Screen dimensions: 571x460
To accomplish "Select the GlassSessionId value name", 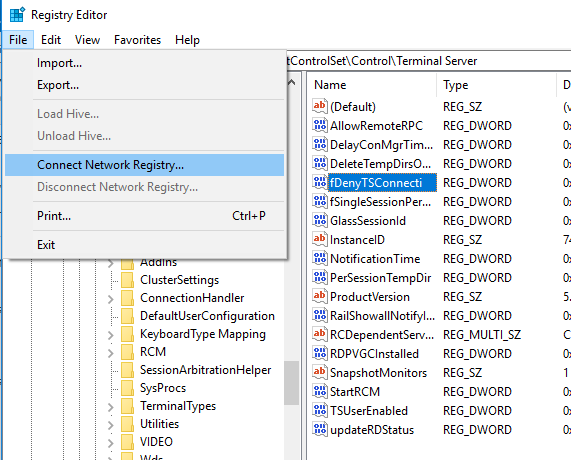I will (367, 221).
